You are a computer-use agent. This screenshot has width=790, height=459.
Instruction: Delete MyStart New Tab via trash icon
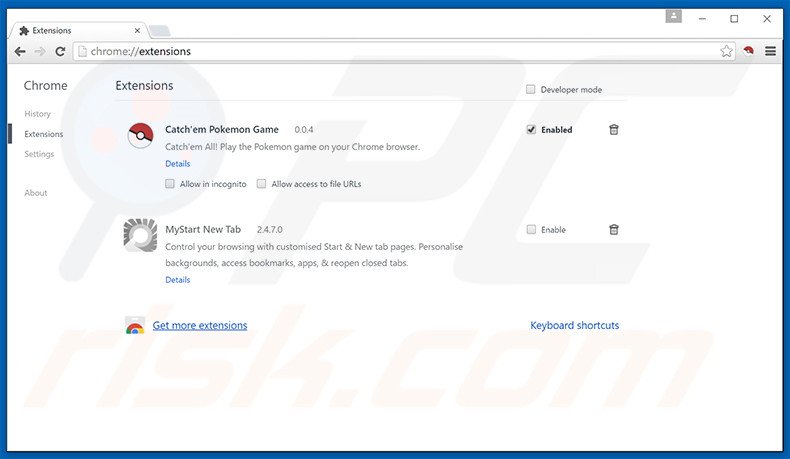pos(614,230)
